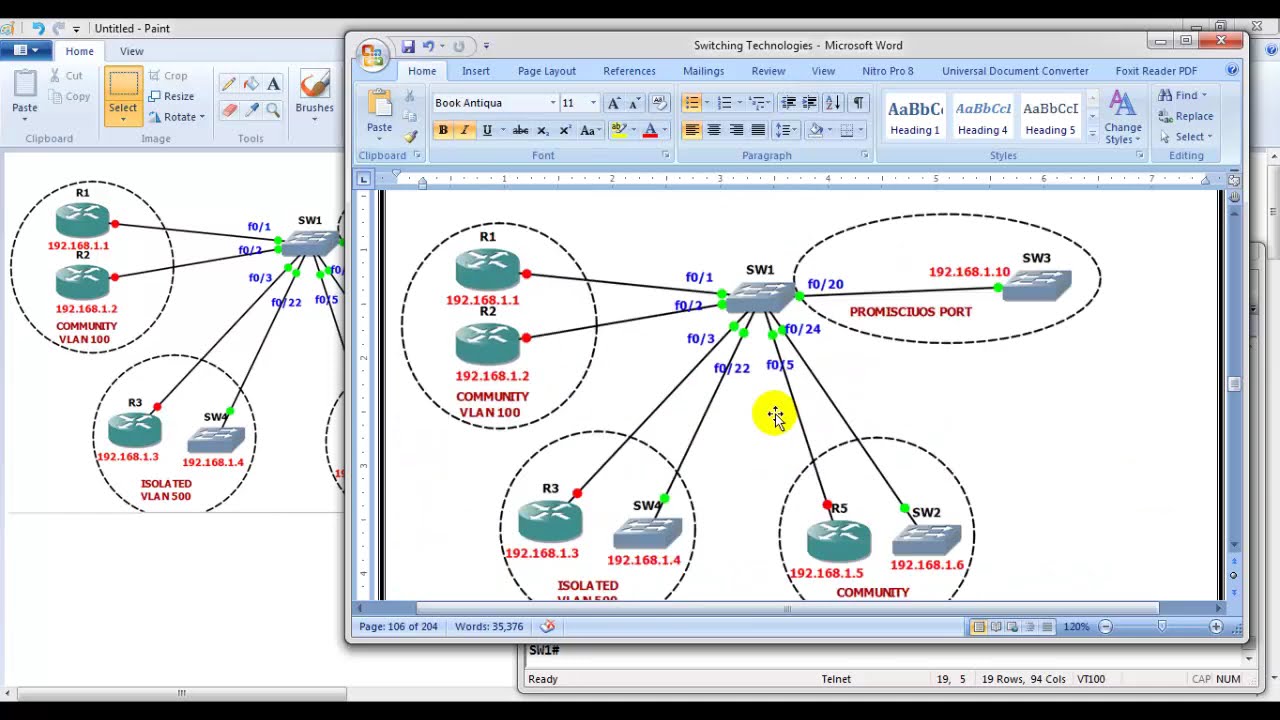
Task: Open the font name dropdown Book Antiqua
Action: click(552, 103)
